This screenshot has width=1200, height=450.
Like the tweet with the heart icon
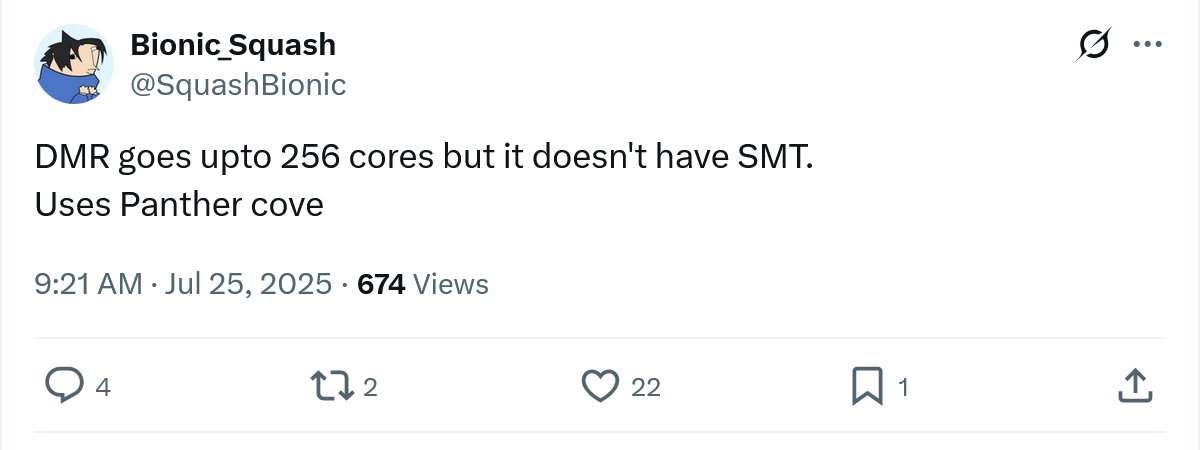point(600,386)
